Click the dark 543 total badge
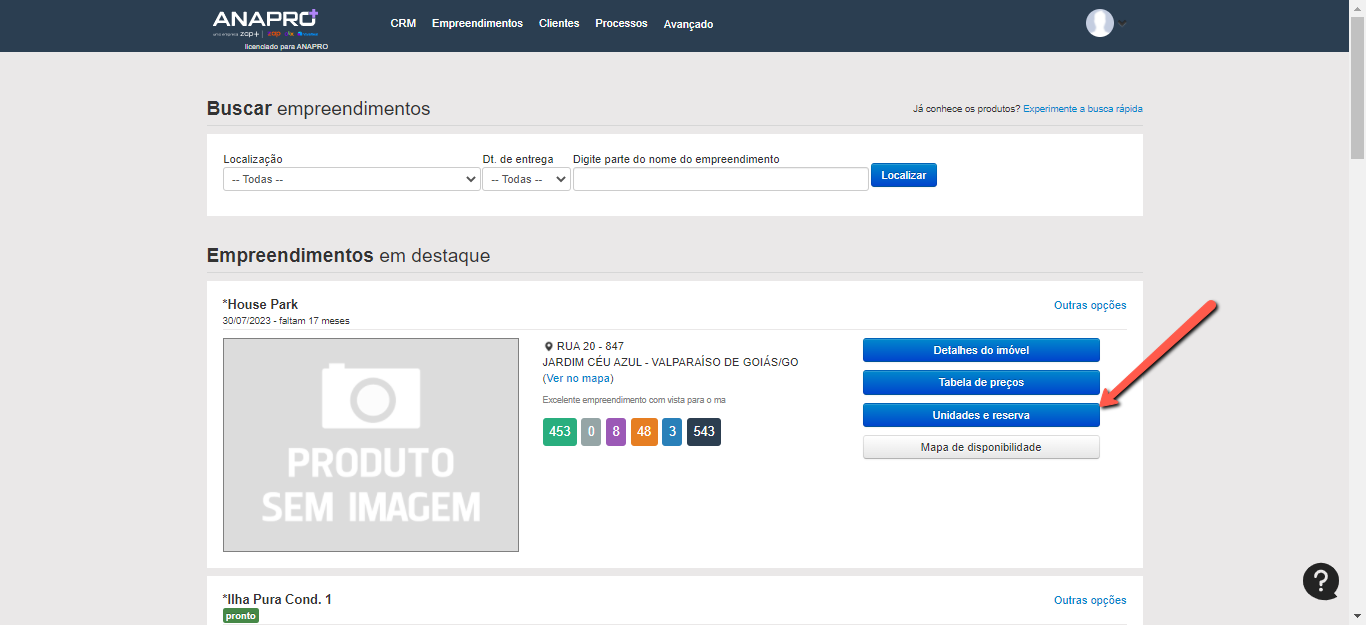The height and width of the screenshot is (625, 1366). (703, 432)
